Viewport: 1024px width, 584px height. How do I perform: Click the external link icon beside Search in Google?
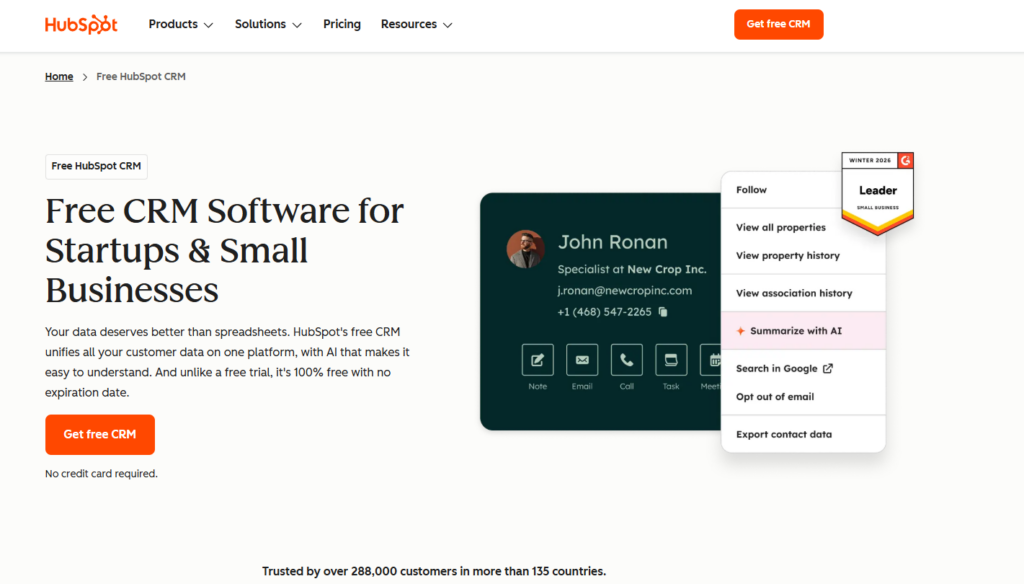pyautogui.click(x=827, y=368)
